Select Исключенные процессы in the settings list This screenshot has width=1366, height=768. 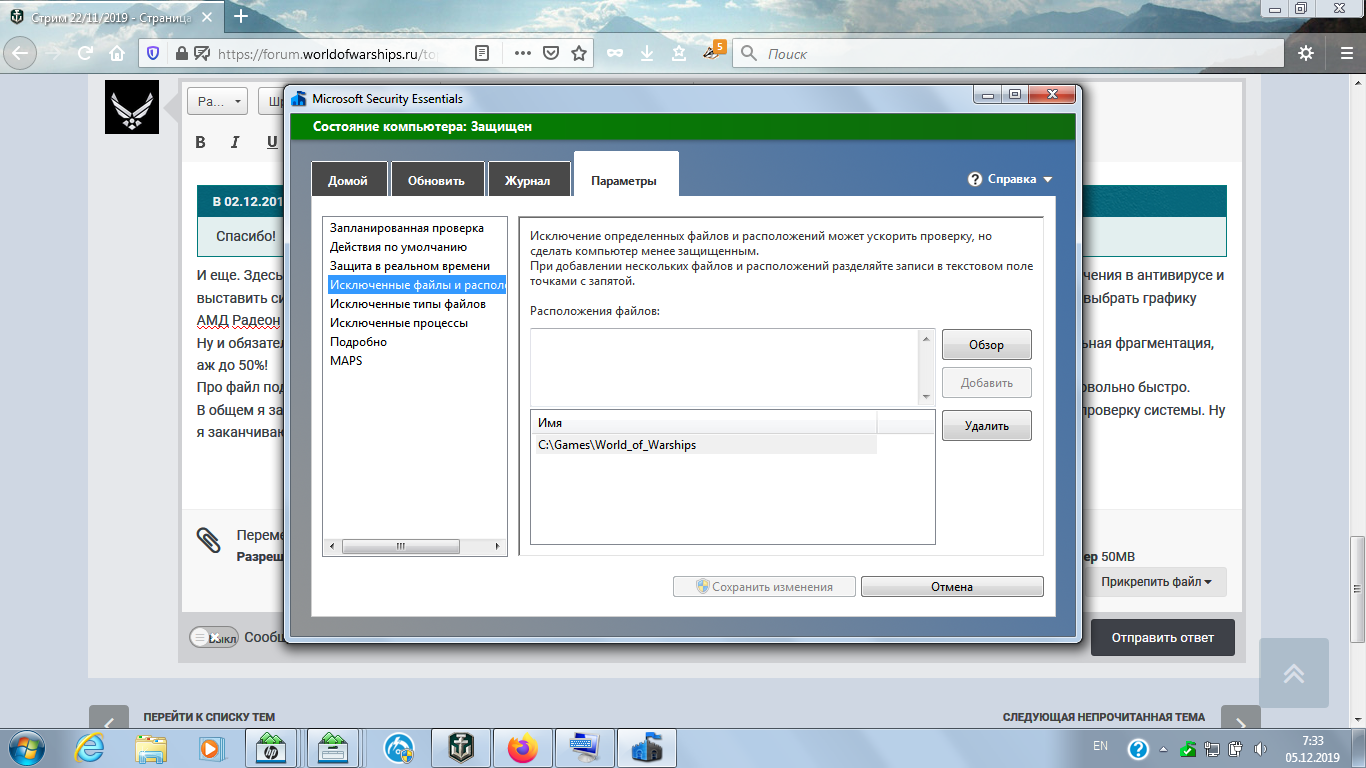tap(399, 323)
